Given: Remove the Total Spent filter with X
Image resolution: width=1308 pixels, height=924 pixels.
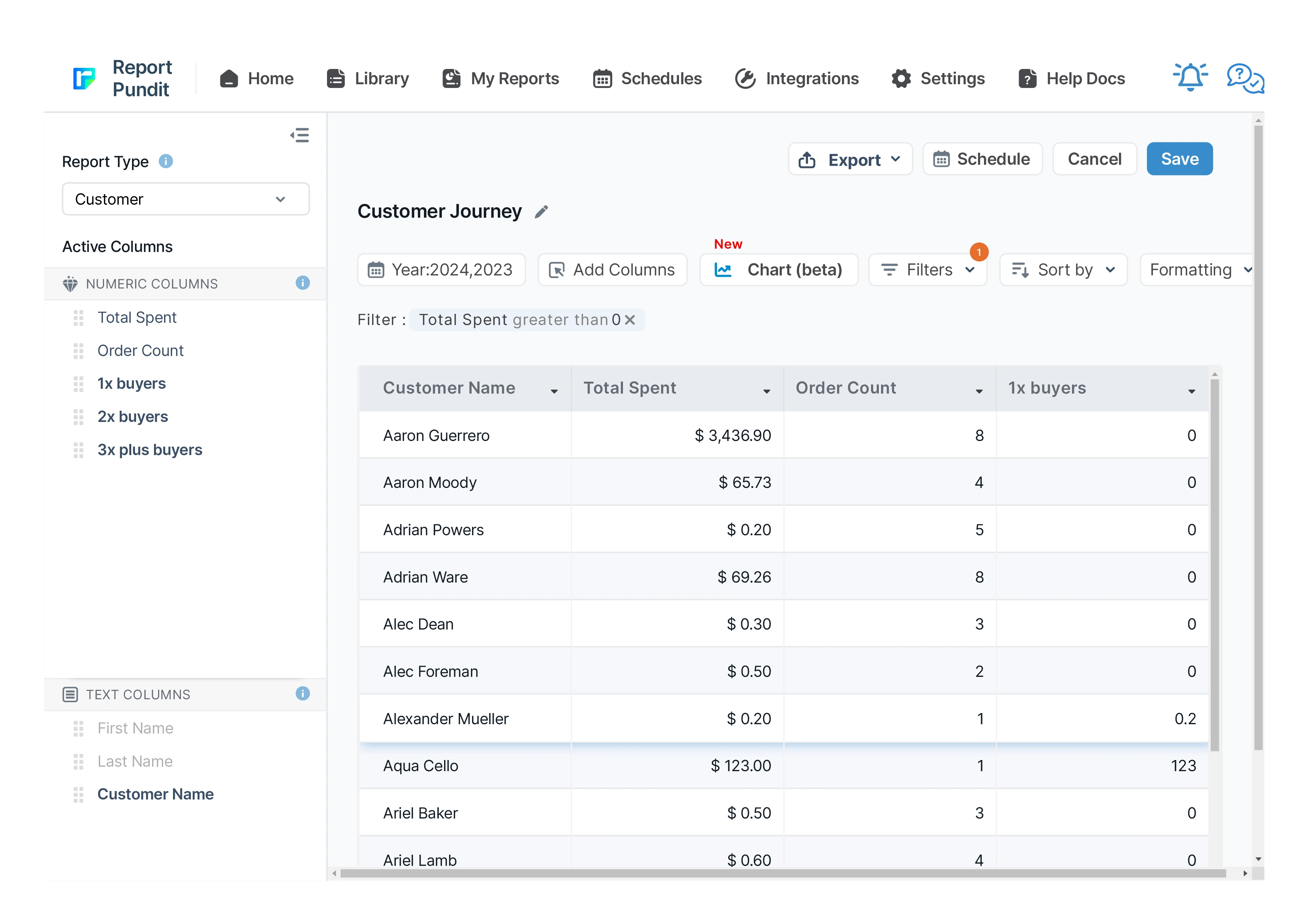Looking at the screenshot, I should coord(629,320).
